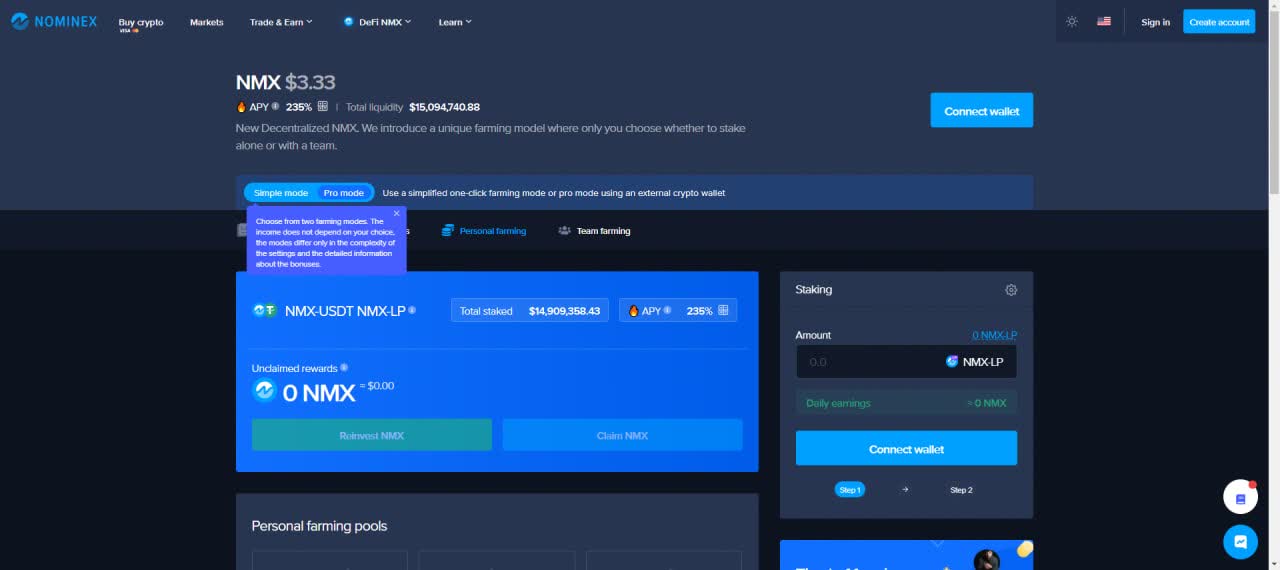
Task: Switch to Team farming tab
Action: pyautogui.click(x=594, y=231)
